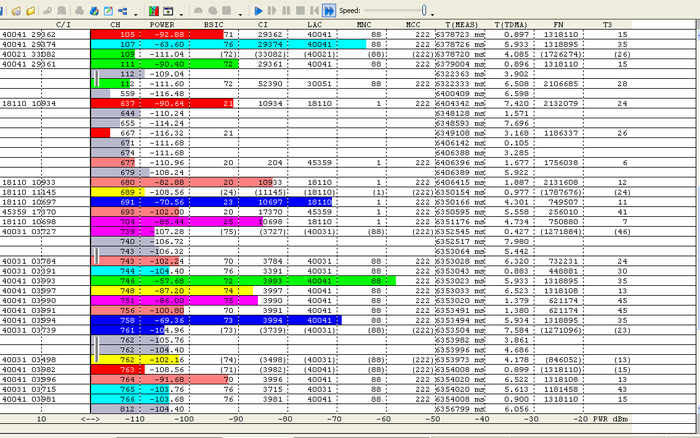Click the C/I entry 18110 10933
Screen dimensions: 700x438
coord(29,182)
